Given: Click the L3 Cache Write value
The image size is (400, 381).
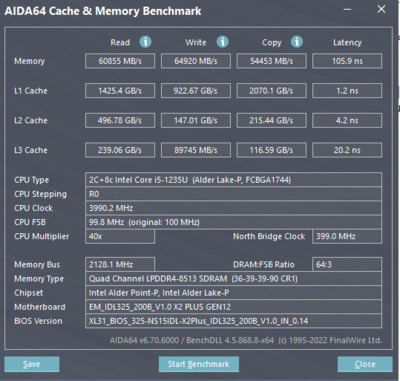Looking at the screenshot, I should pos(196,150).
